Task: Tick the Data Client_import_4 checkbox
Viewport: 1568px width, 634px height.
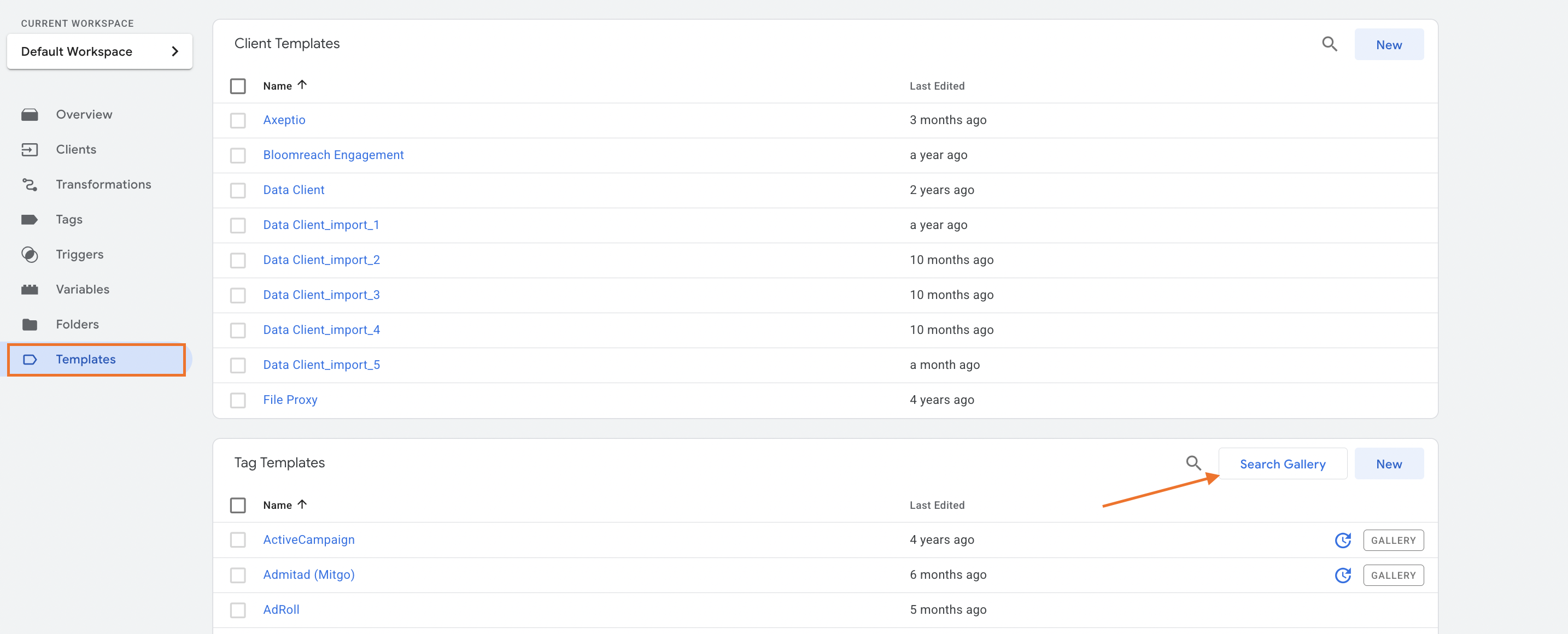Action: click(x=238, y=330)
